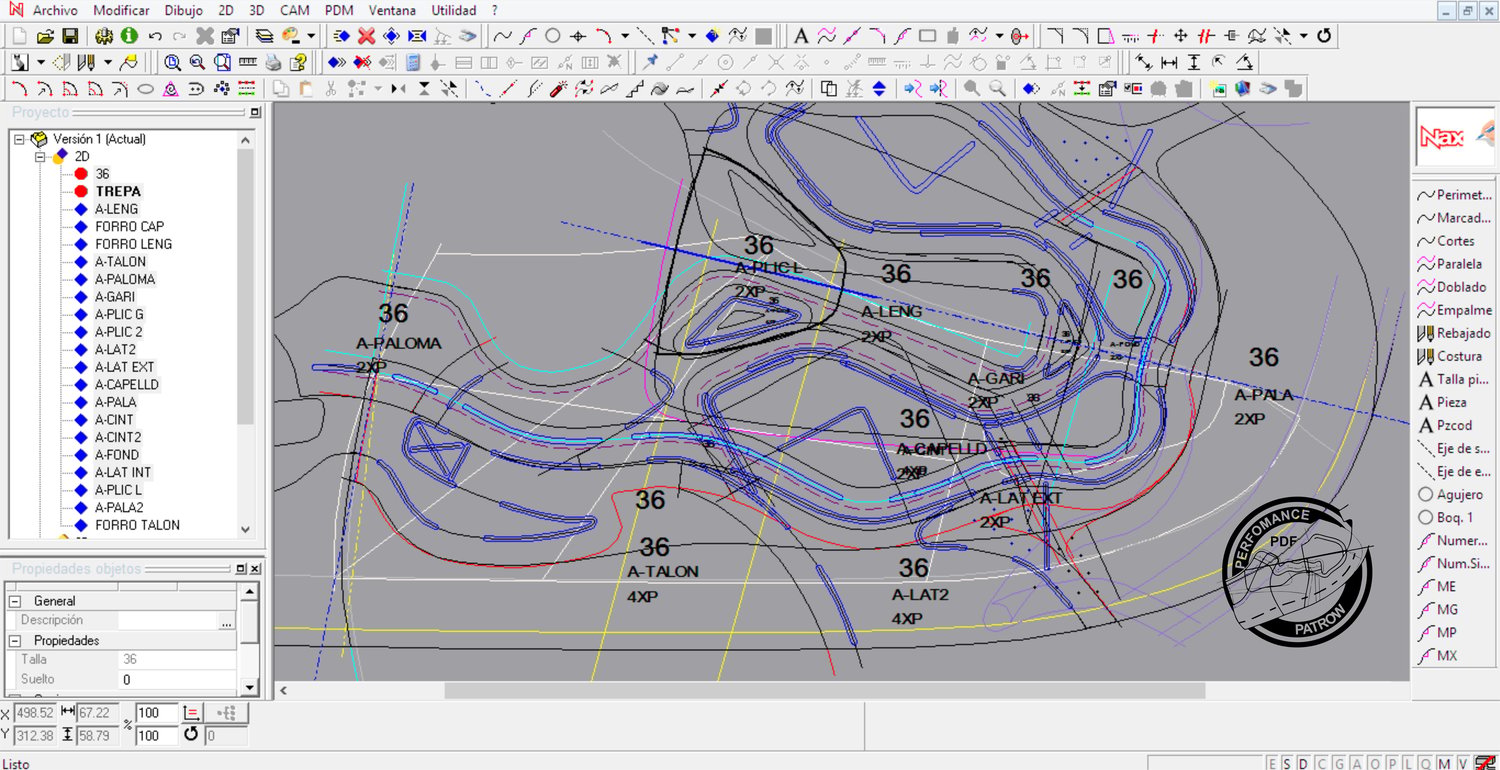Open the color palette tool
This screenshot has height=770, width=1500.
(x=291, y=35)
